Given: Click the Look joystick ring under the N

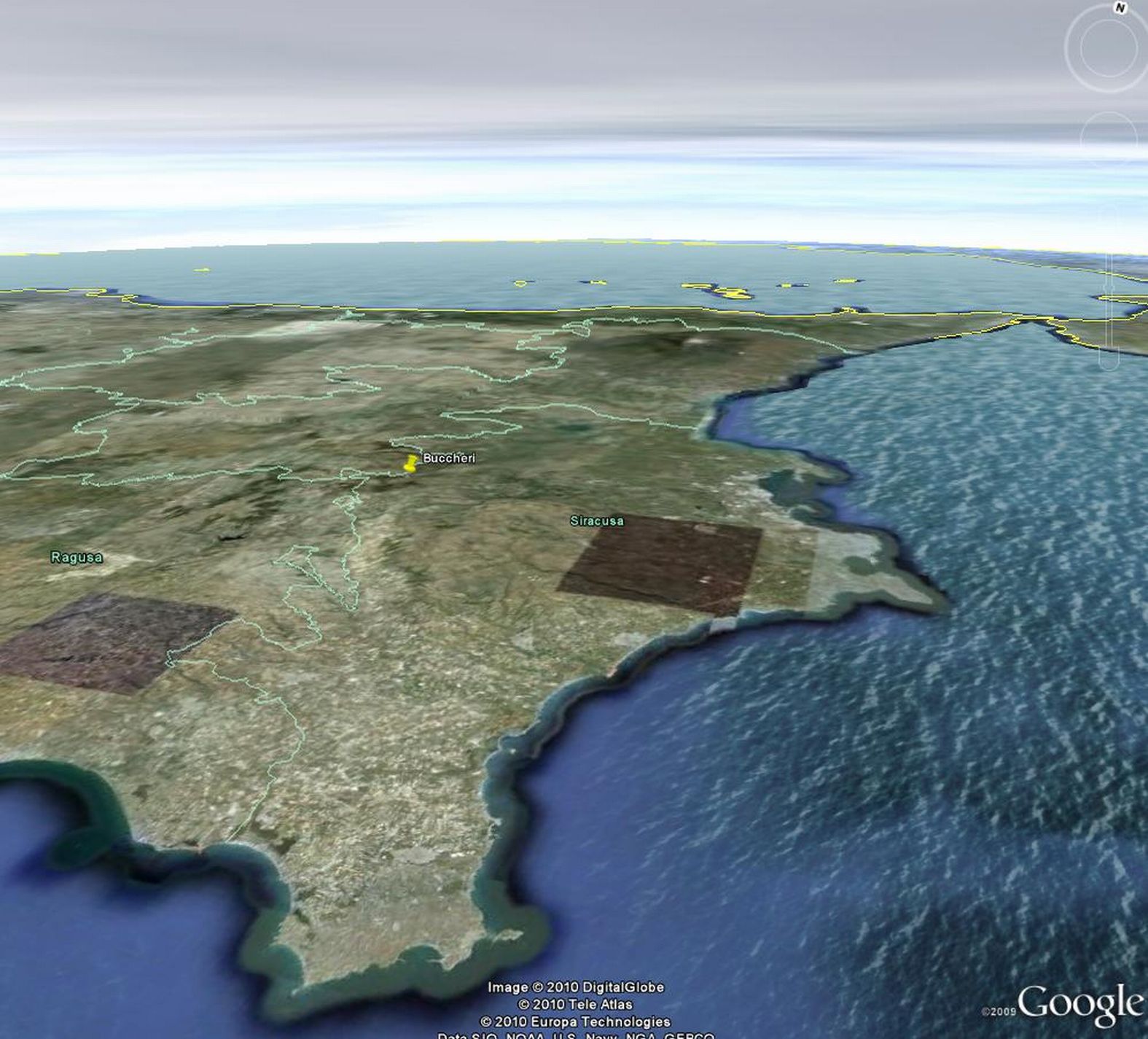Looking at the screenshot, I should tap(1108, 49).
